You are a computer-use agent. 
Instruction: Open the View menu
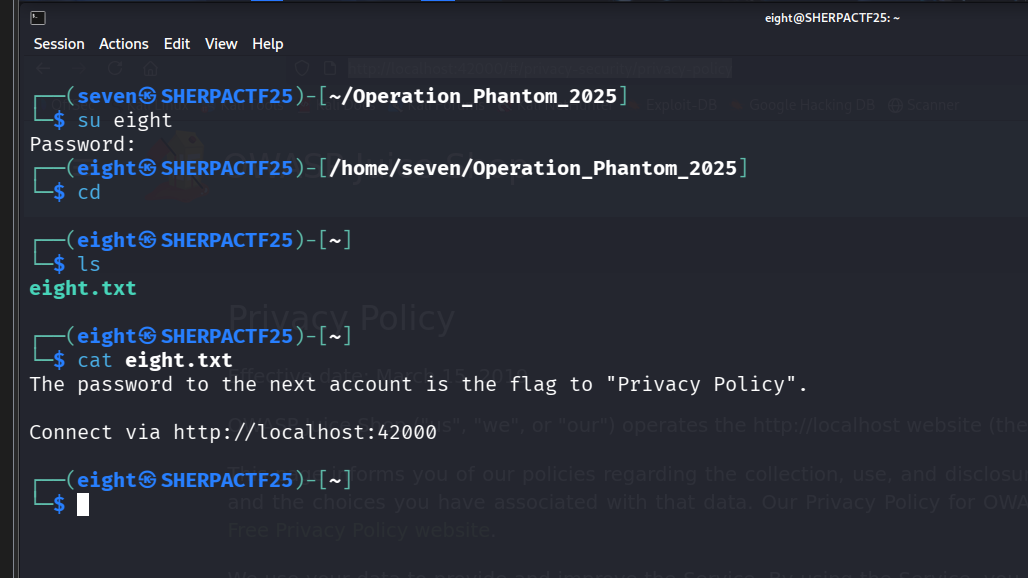point(221,44)
